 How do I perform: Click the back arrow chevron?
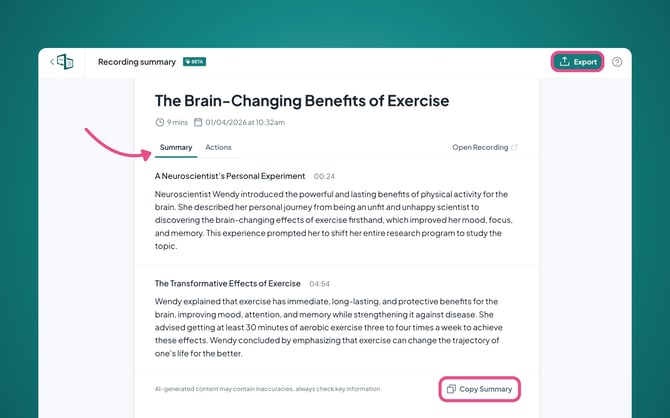click(x=52, y=62)
